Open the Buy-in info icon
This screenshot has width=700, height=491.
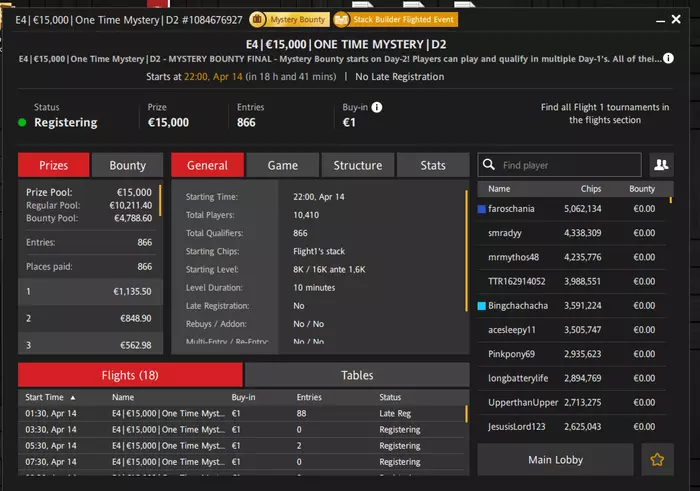click(377, 107)
